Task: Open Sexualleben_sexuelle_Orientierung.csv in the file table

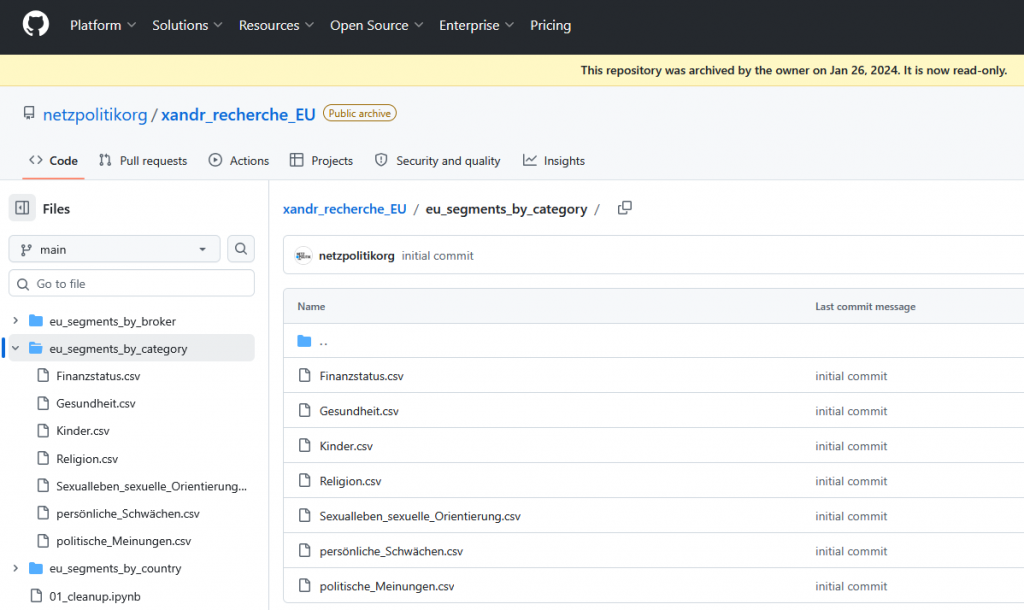Action: pyautogui.click(x=420, y=516)
